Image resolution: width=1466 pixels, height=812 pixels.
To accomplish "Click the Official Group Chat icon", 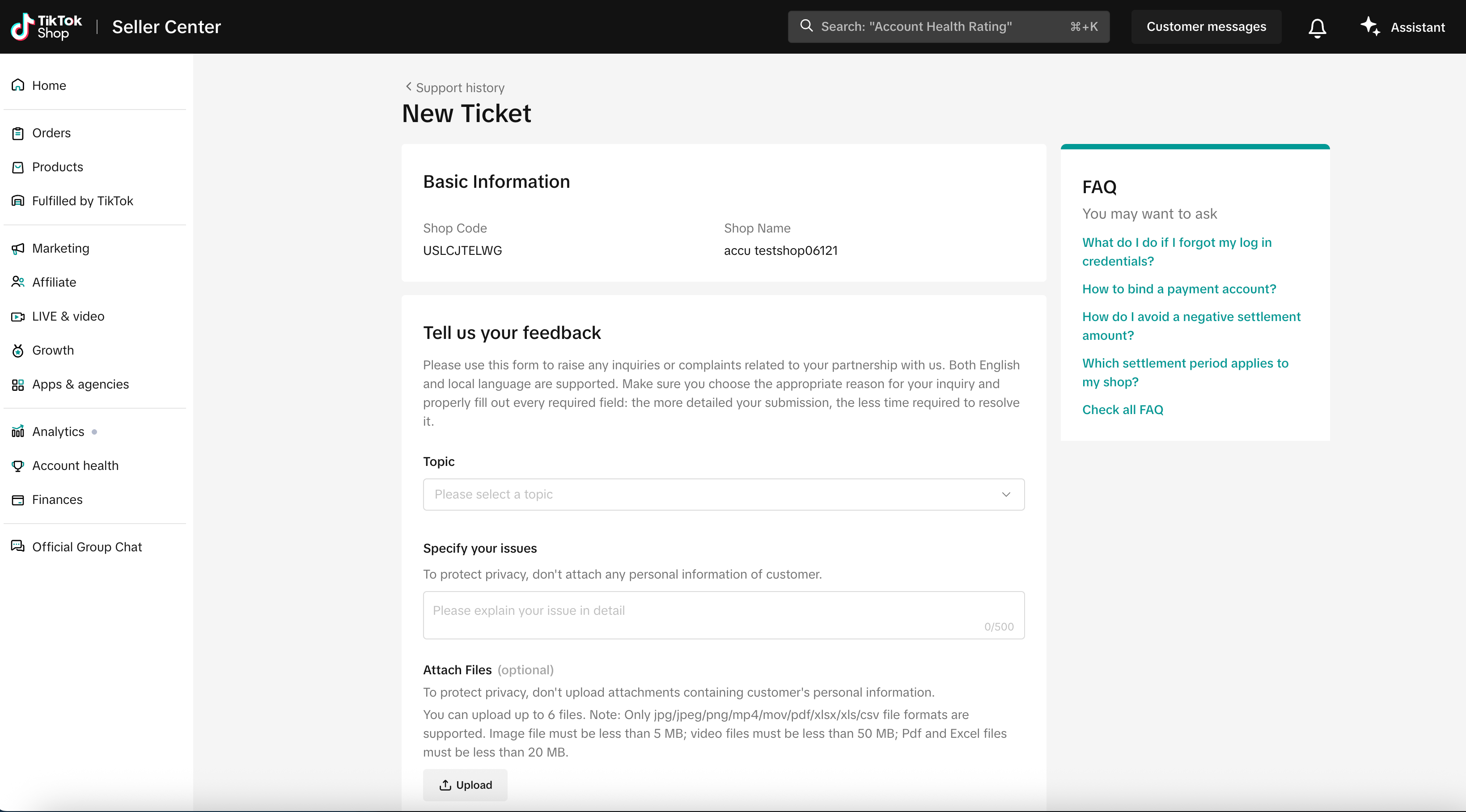I will (17, 547).
